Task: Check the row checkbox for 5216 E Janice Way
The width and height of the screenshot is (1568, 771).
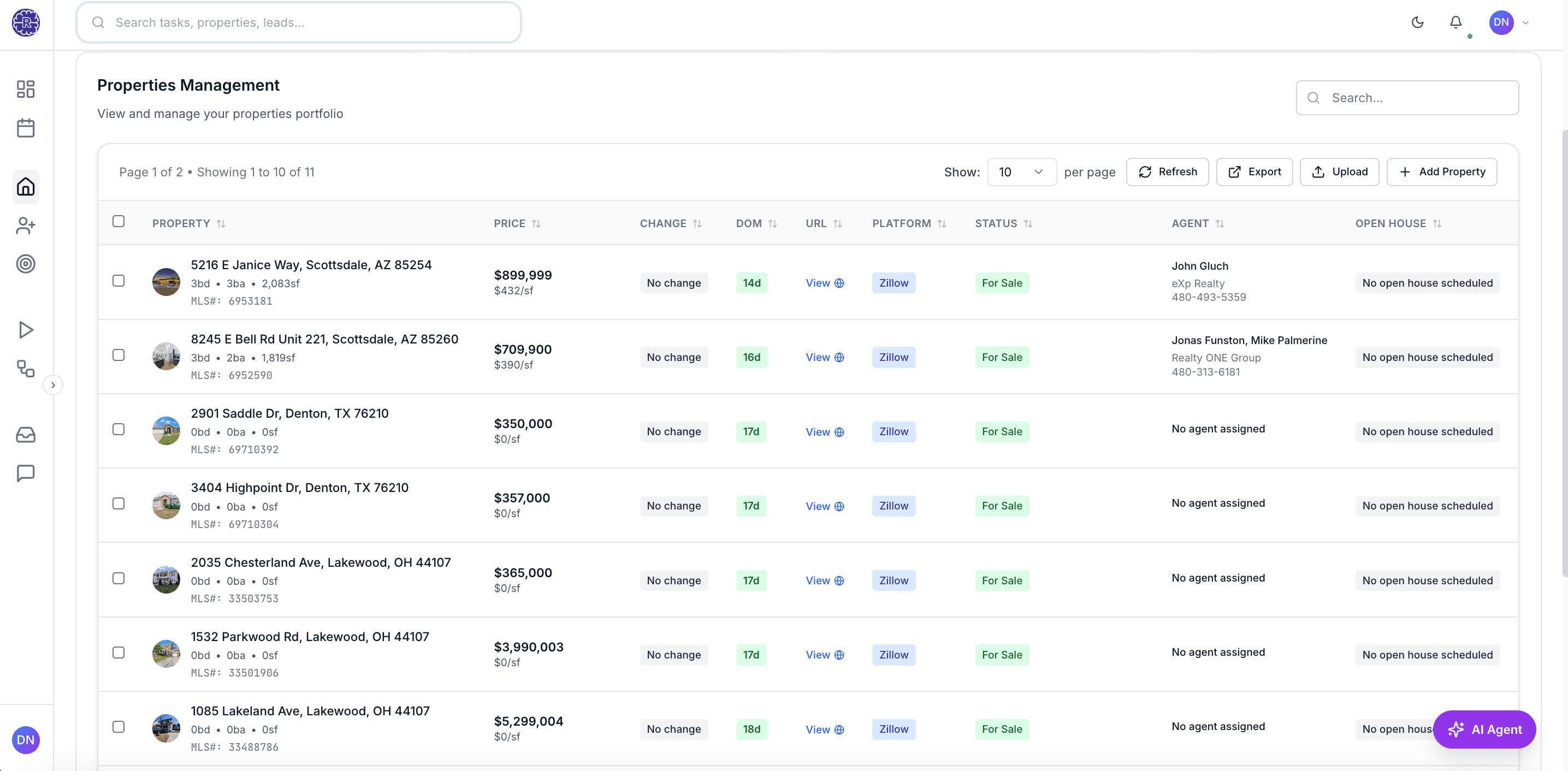Action: tap(119, 281)
